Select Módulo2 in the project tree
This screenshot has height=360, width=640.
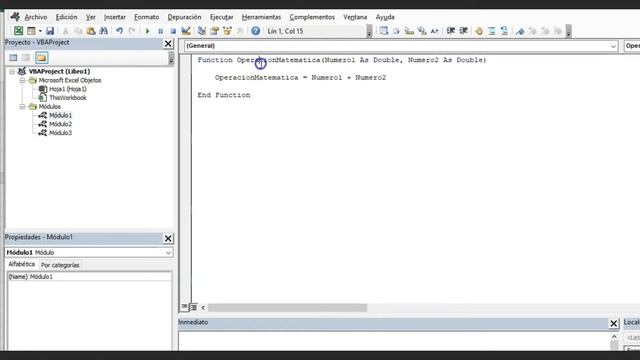[x=60, y=124]
